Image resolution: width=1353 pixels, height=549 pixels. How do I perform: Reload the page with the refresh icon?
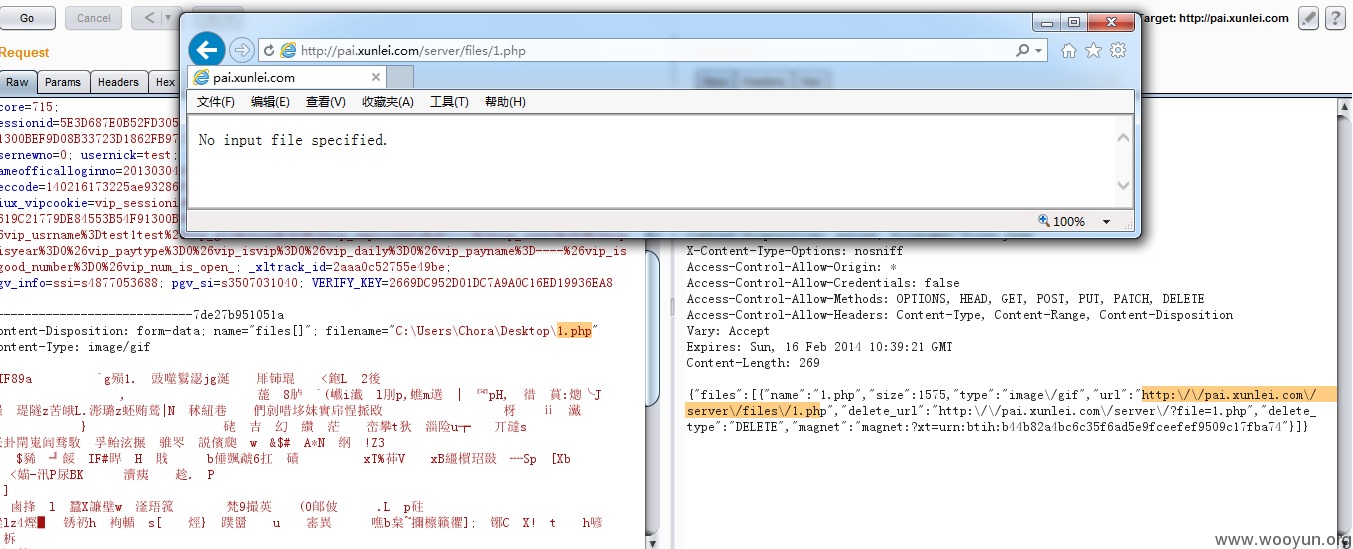[269, 50]
